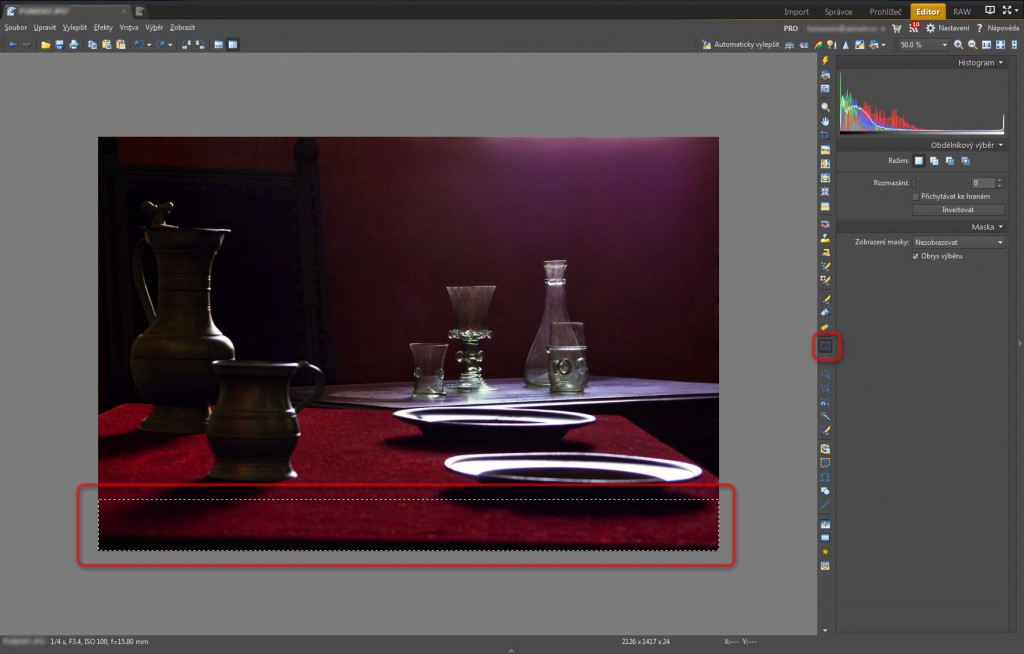Switch to the RAW tab
The height and width of the screenshot is (654, 1024).
coord(961,12)
